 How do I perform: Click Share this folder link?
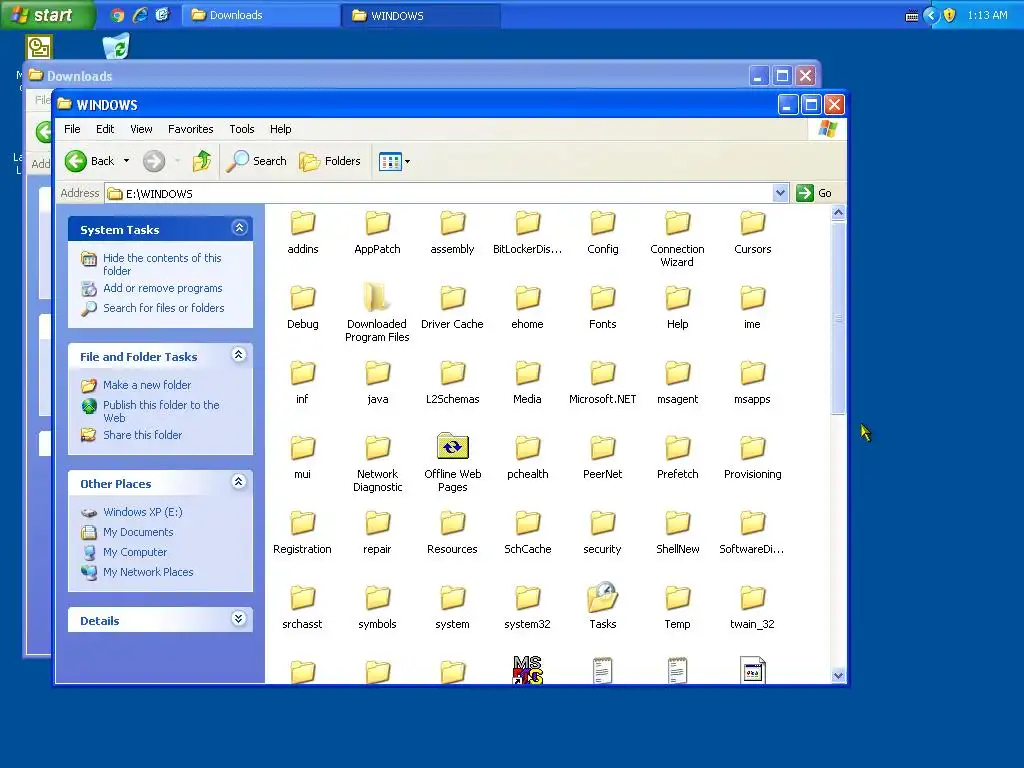pyautogui.click(x=142, y=435)
